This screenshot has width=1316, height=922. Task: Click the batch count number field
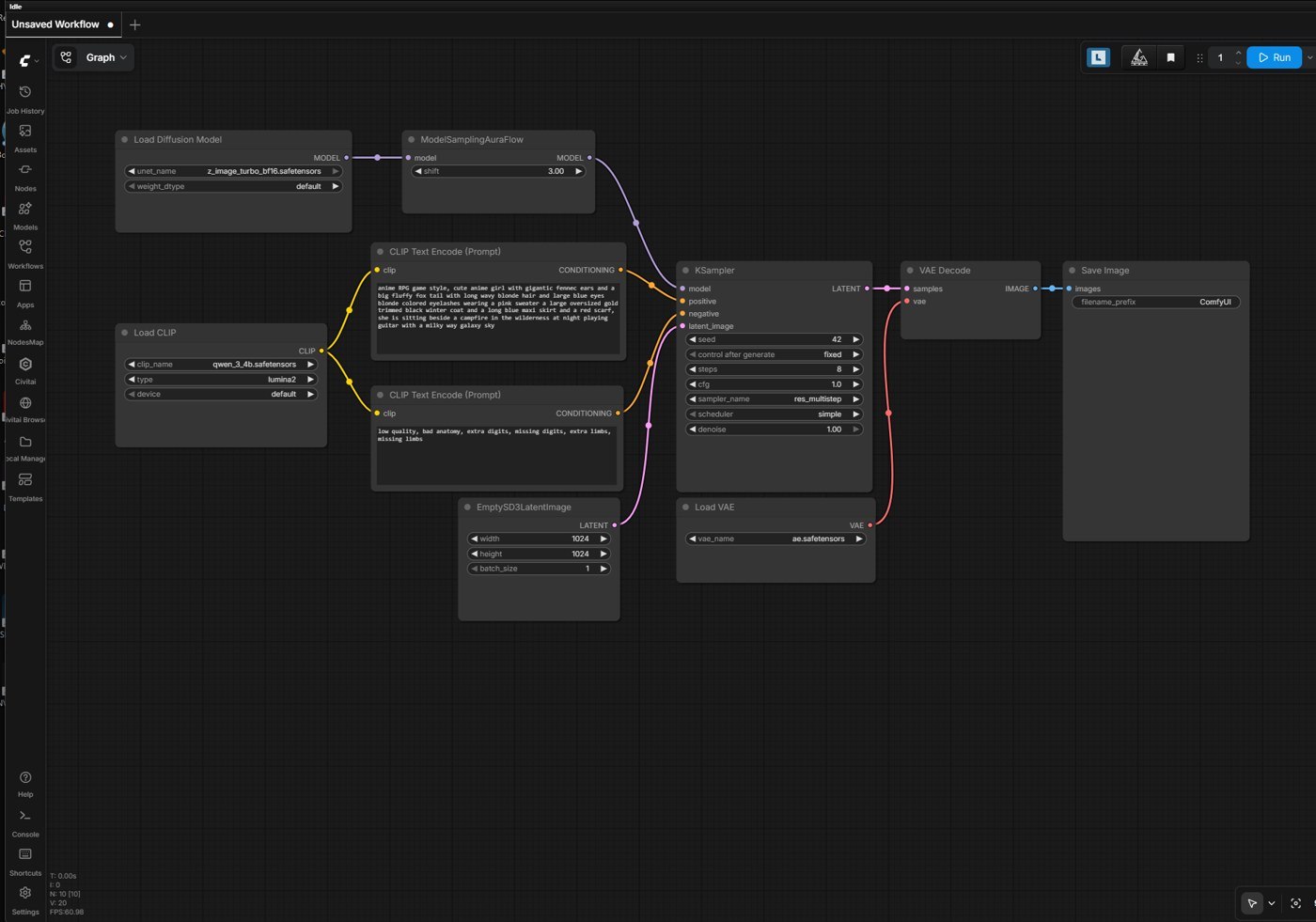tap(1220, 57)
